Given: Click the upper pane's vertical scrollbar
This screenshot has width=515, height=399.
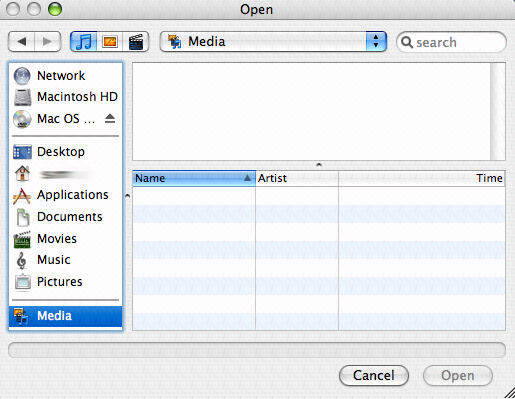Looking at the screenshot, I should click(497, 111).
